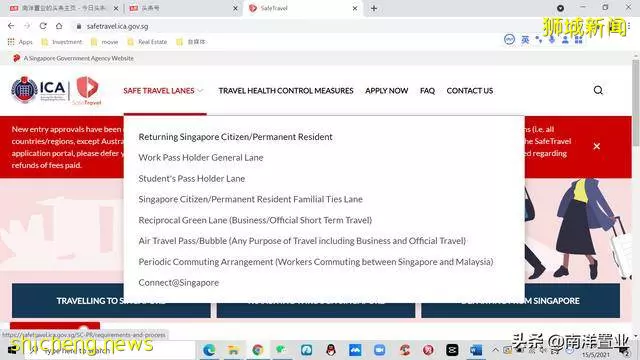Dismiss the red notice banner
The height and width of the screenshot is (360, 640).
597,146
